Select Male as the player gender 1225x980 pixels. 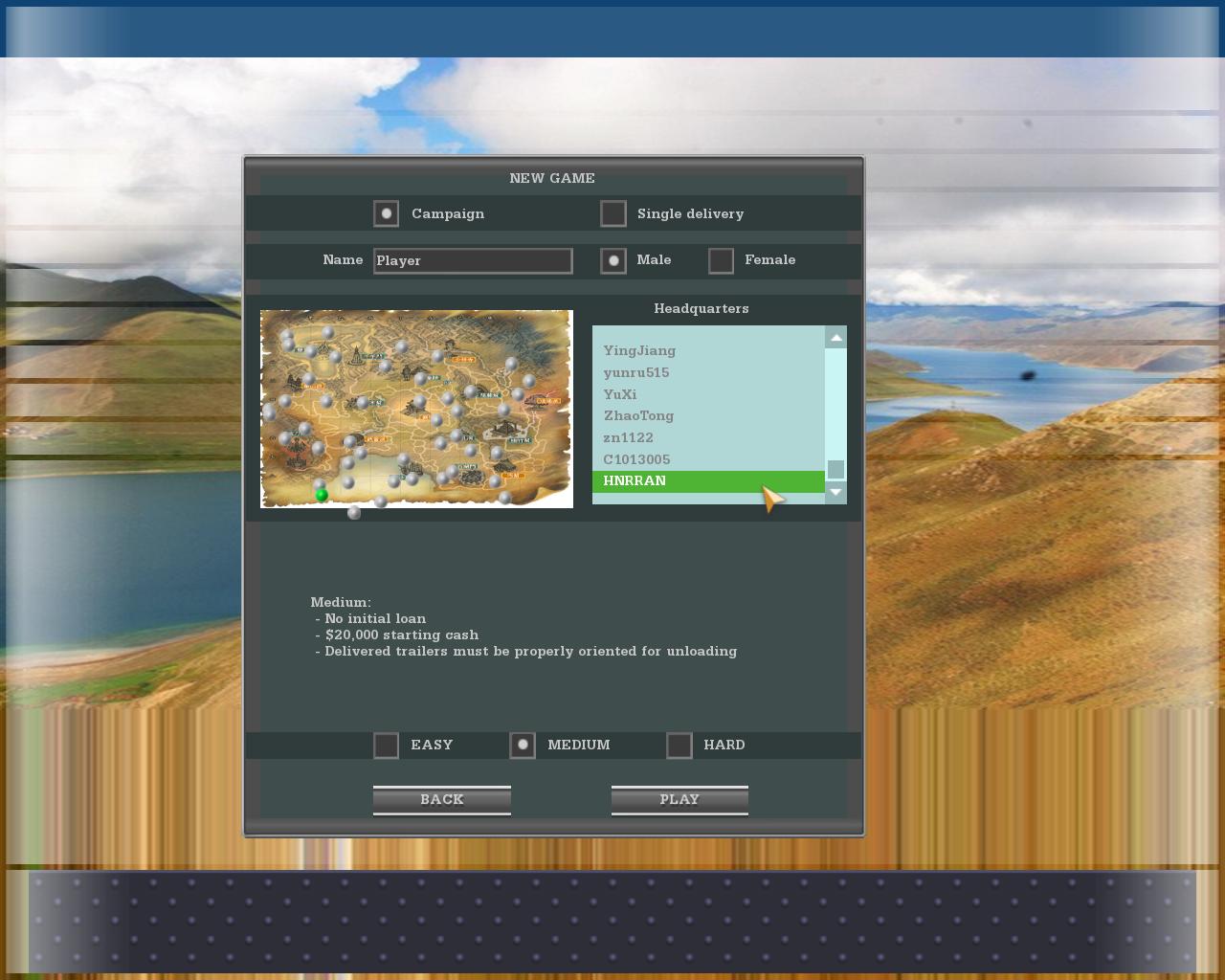[613, 260]
